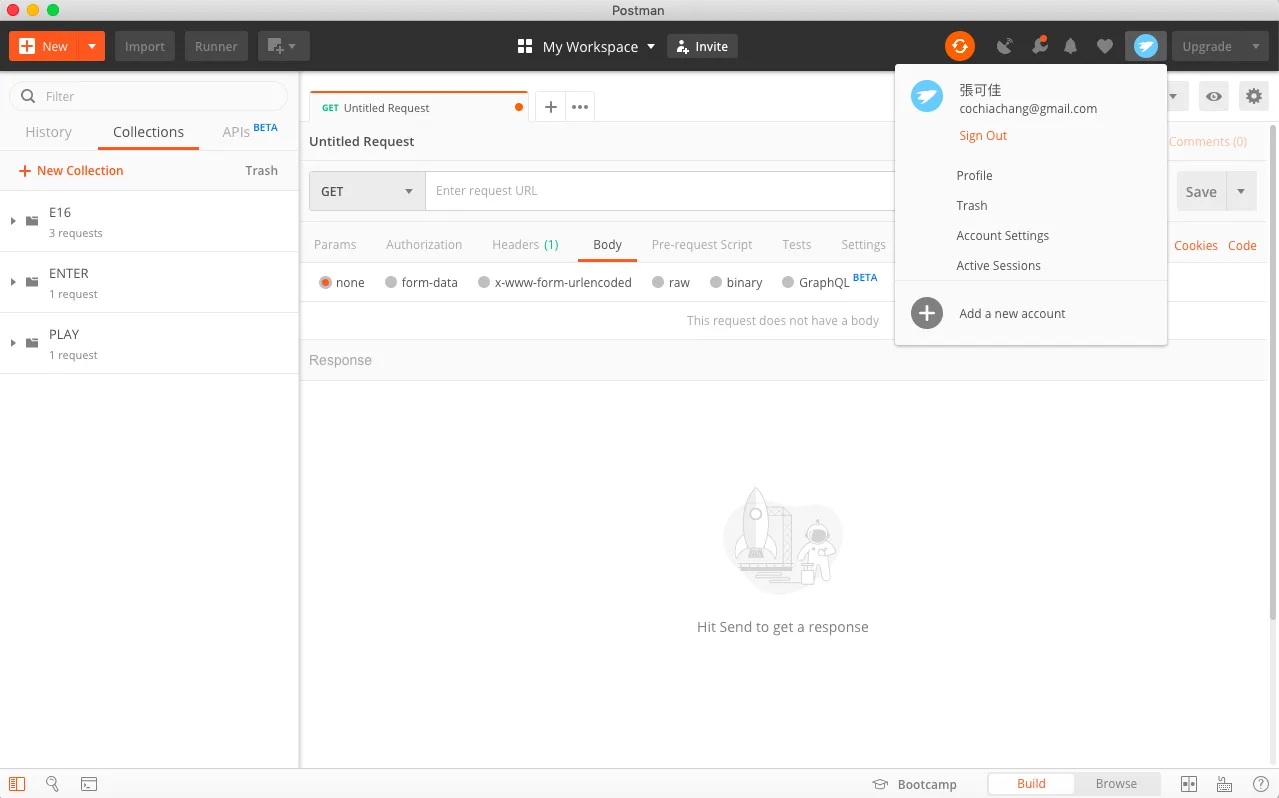Click the add a new account plus icon
The height and width of the screenshot is (798, 1279).
click(927, 313)
